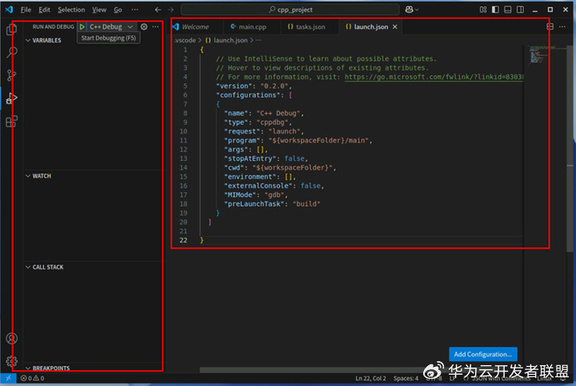Expand the breadcrumb ellipsis after launch.json
The image size is (576, 386).
(x=259, y=40)
